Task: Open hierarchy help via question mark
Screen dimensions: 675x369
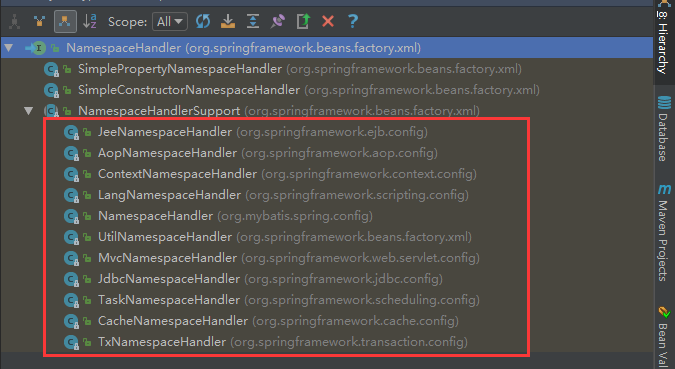Action: [353, 21]
